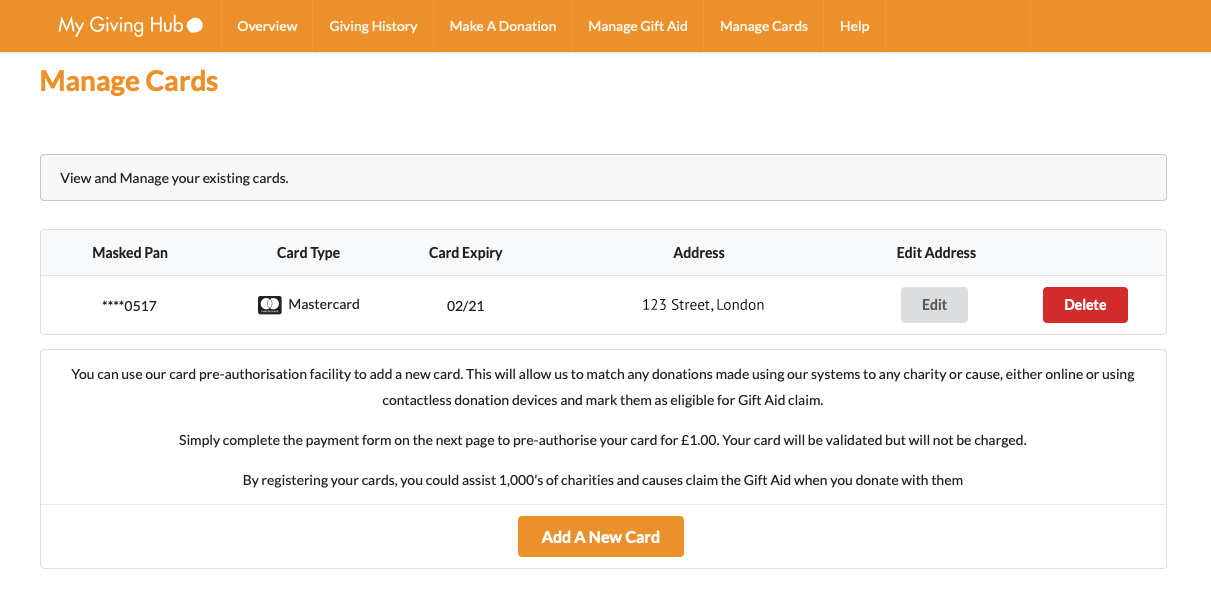Click the Masked Pan column header
1211x610 pixels.
130,253
